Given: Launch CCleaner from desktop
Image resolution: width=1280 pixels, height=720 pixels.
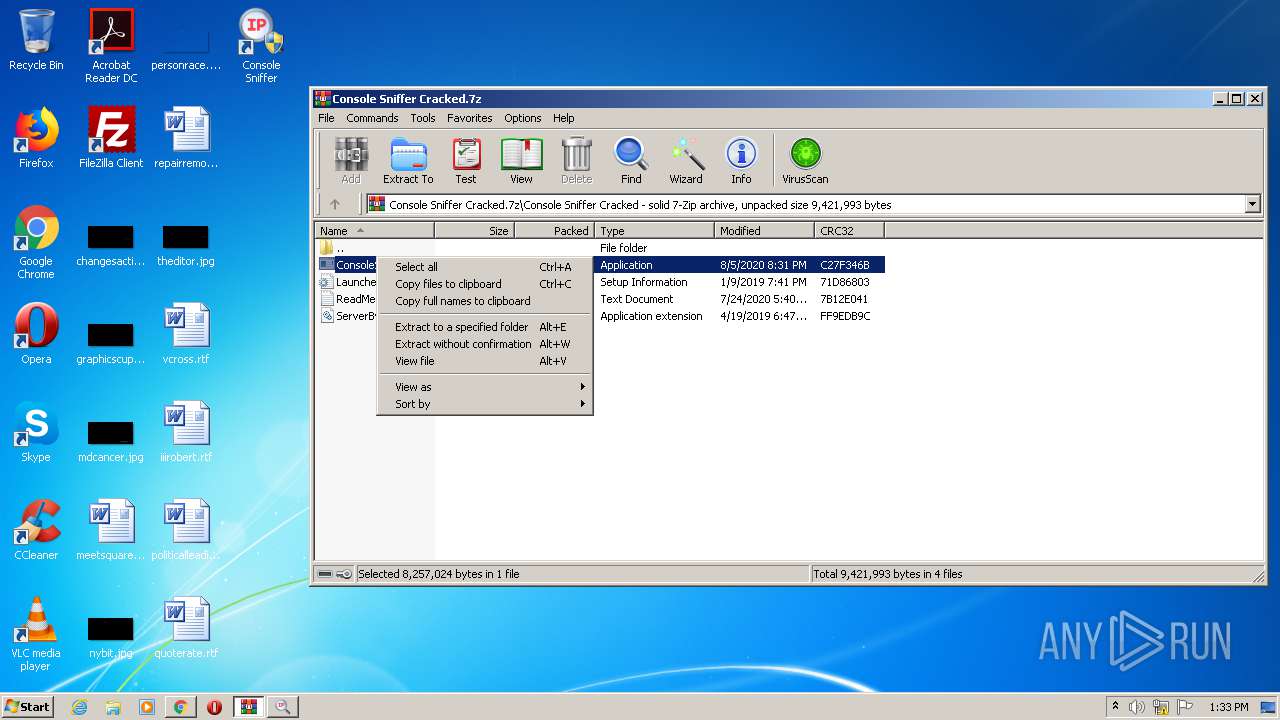Looking at the screenshot, I should point(36,530).
